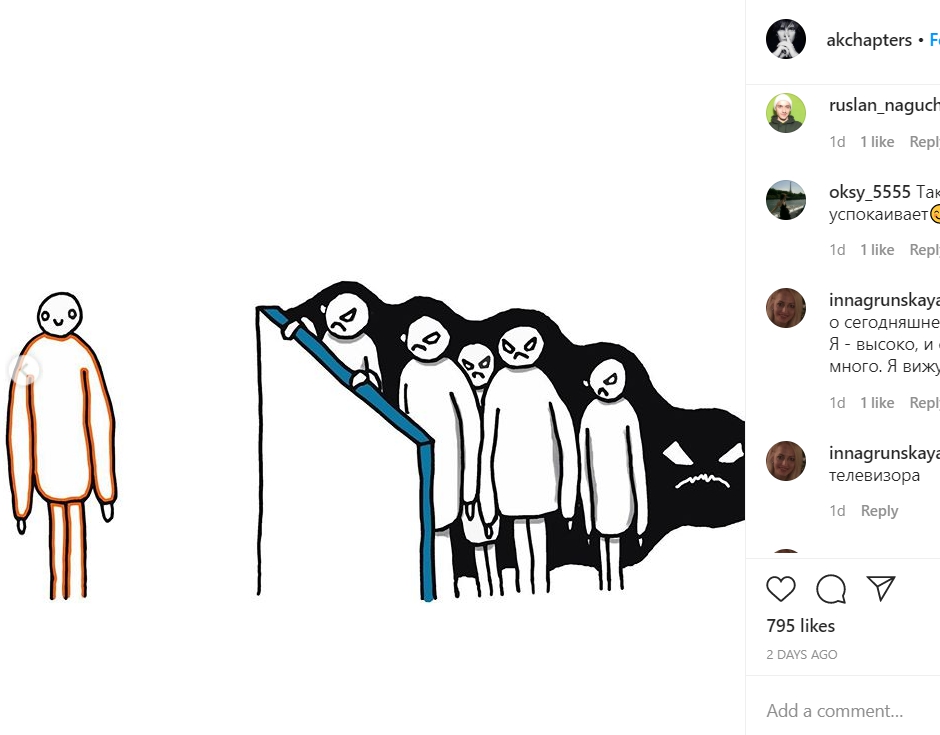Open oksy_5555 avatar
Viewport: 940px width, 735px height.
pos(785,200)
